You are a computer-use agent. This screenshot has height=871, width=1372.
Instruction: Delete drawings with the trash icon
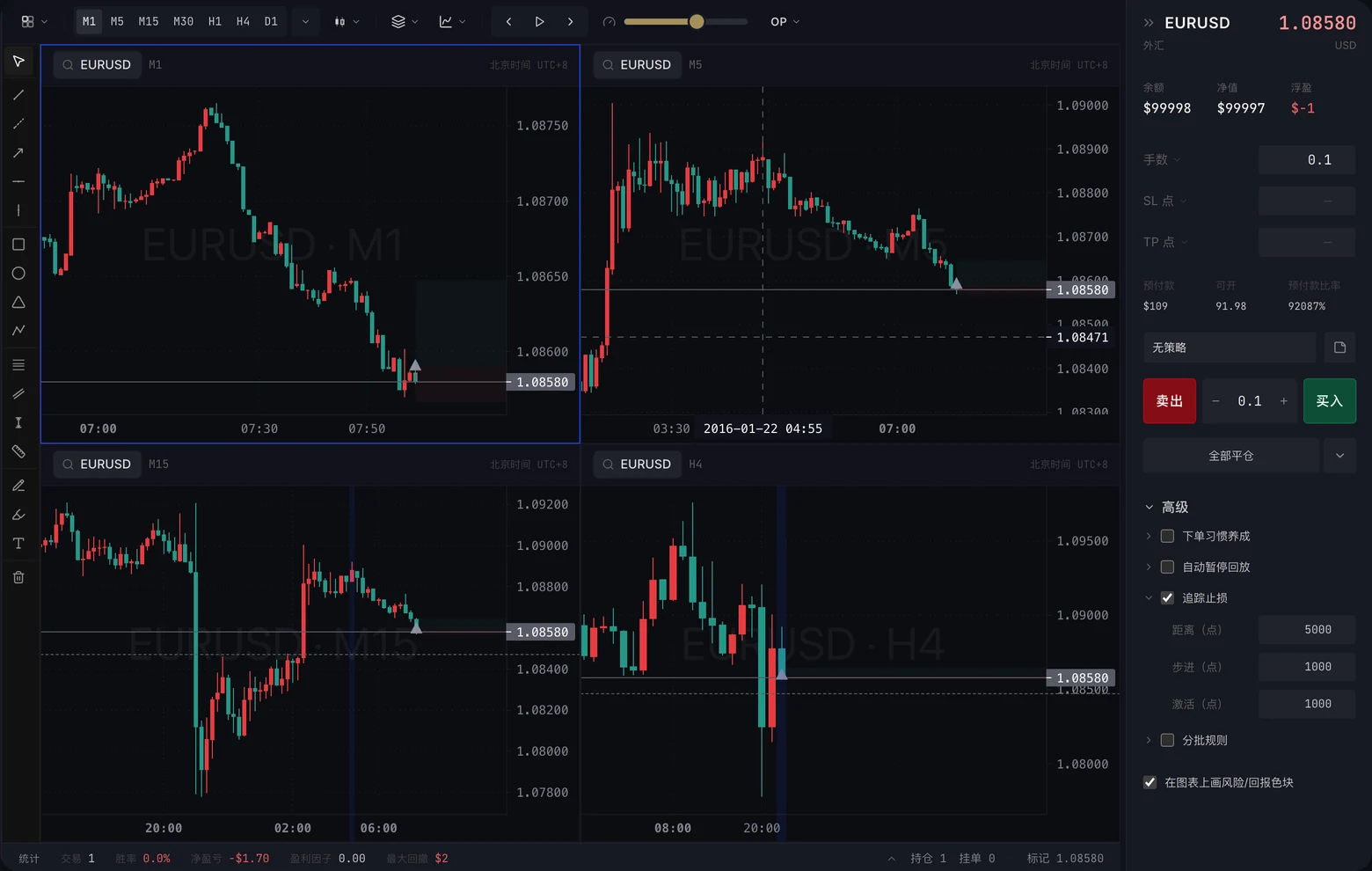pyautogui.click(x=18, y=577)
